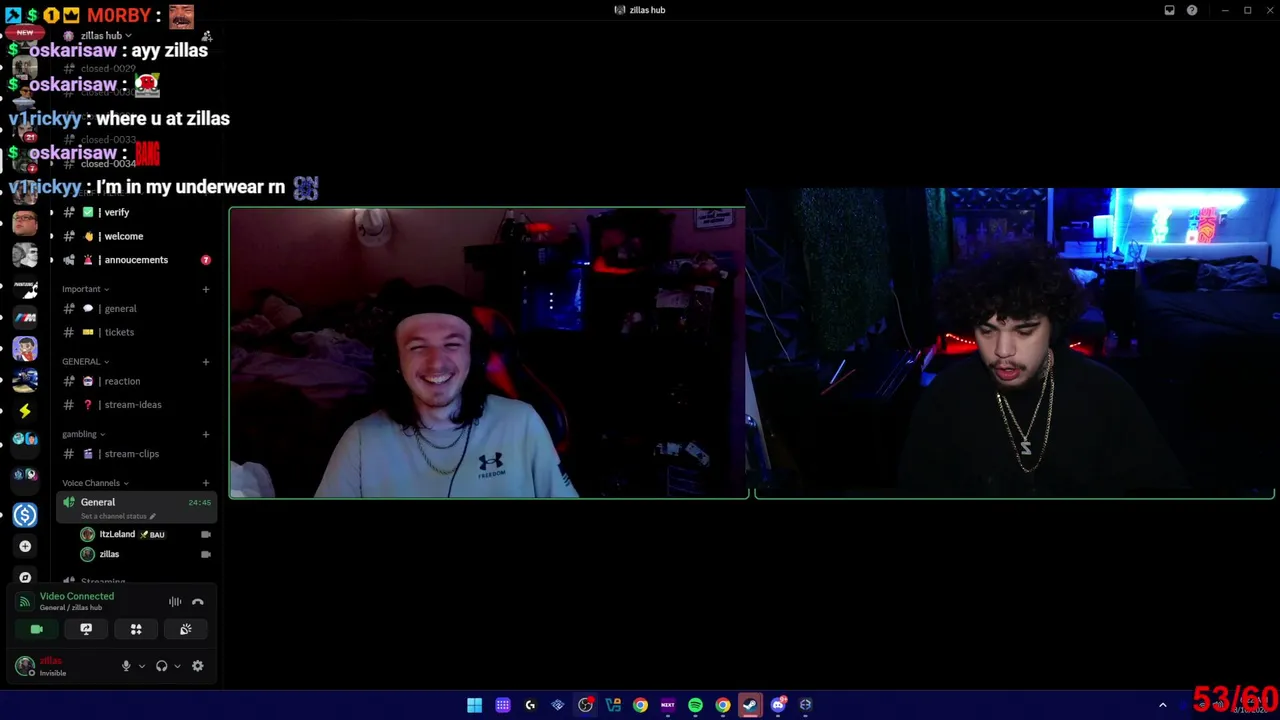Open microphone input options arrow
The height and width of the screenshot is (720, 1280).
[x=141, y=666]
